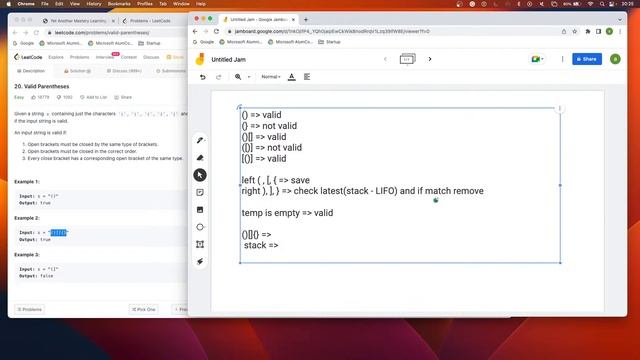This screenshot has width=640, height=360.
Task: Switch to LeetCode Description tab
Action: 31,71
